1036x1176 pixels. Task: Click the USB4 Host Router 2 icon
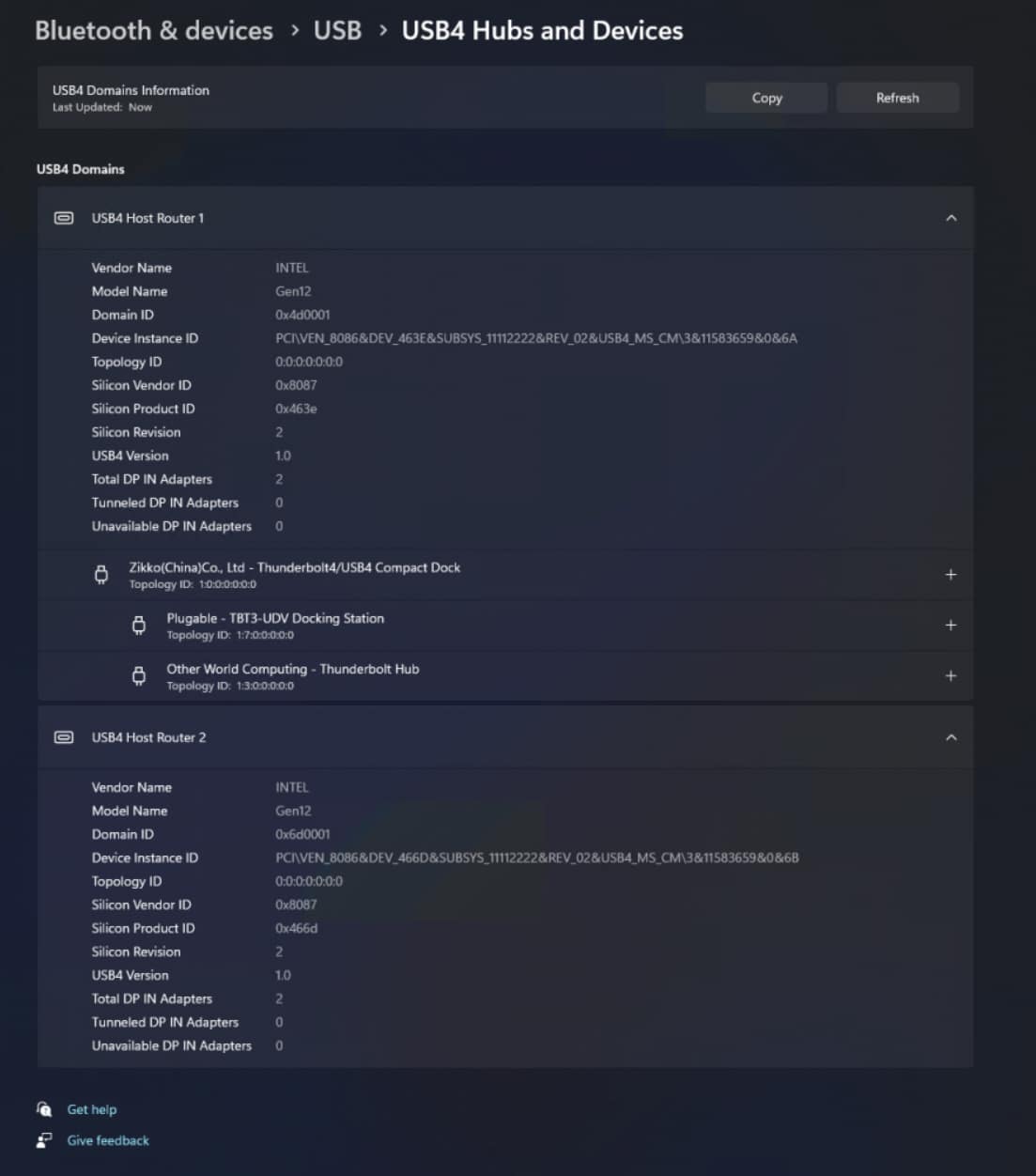pos(64,737)
